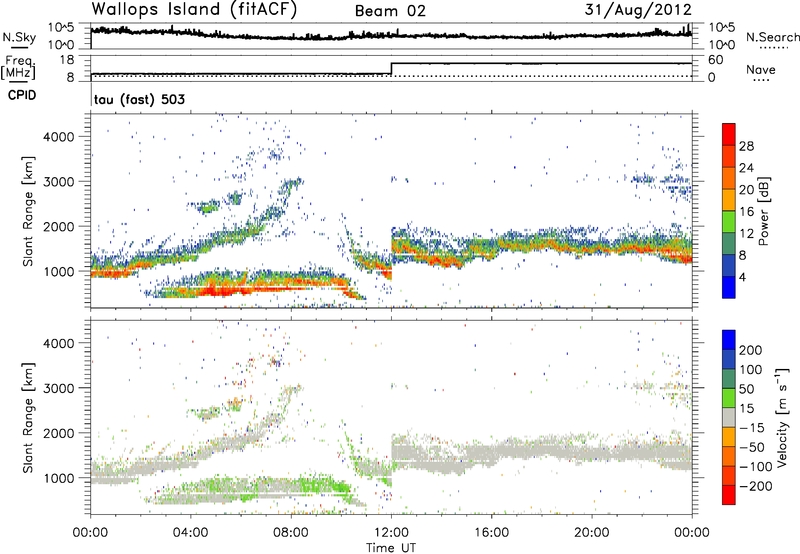
Task: Pick the red segment above 28 dB
Action: click(729, 134)
